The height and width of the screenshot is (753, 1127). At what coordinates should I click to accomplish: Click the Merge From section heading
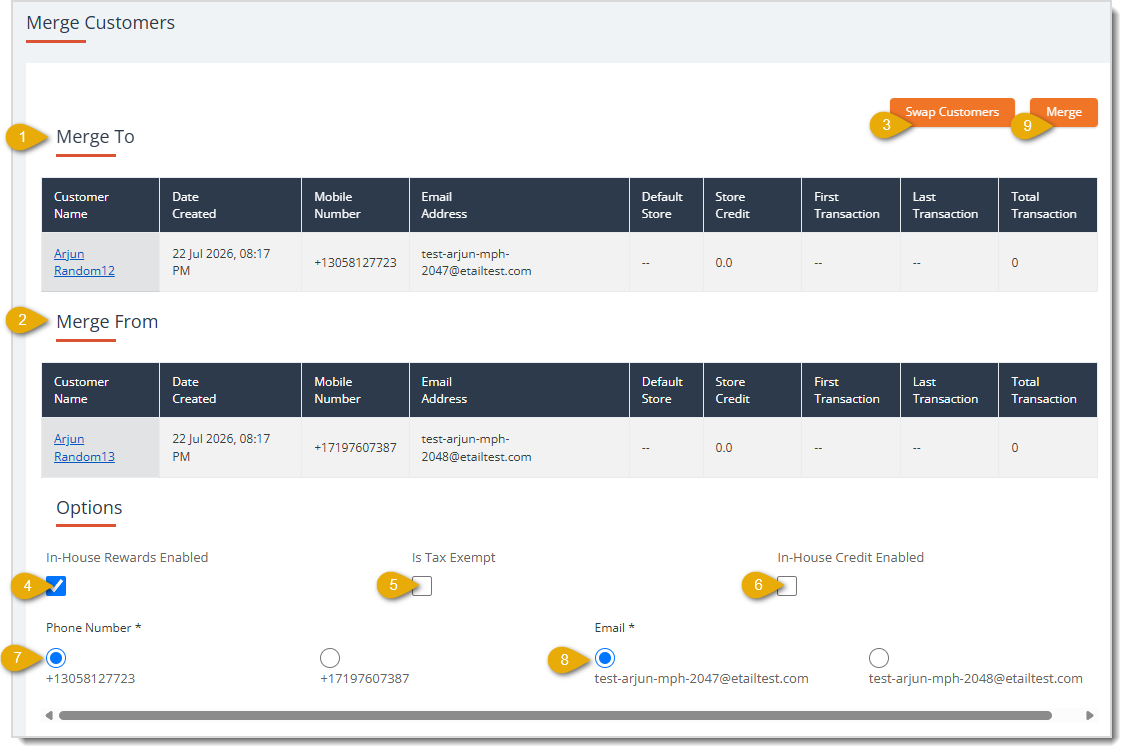point(107,321)
